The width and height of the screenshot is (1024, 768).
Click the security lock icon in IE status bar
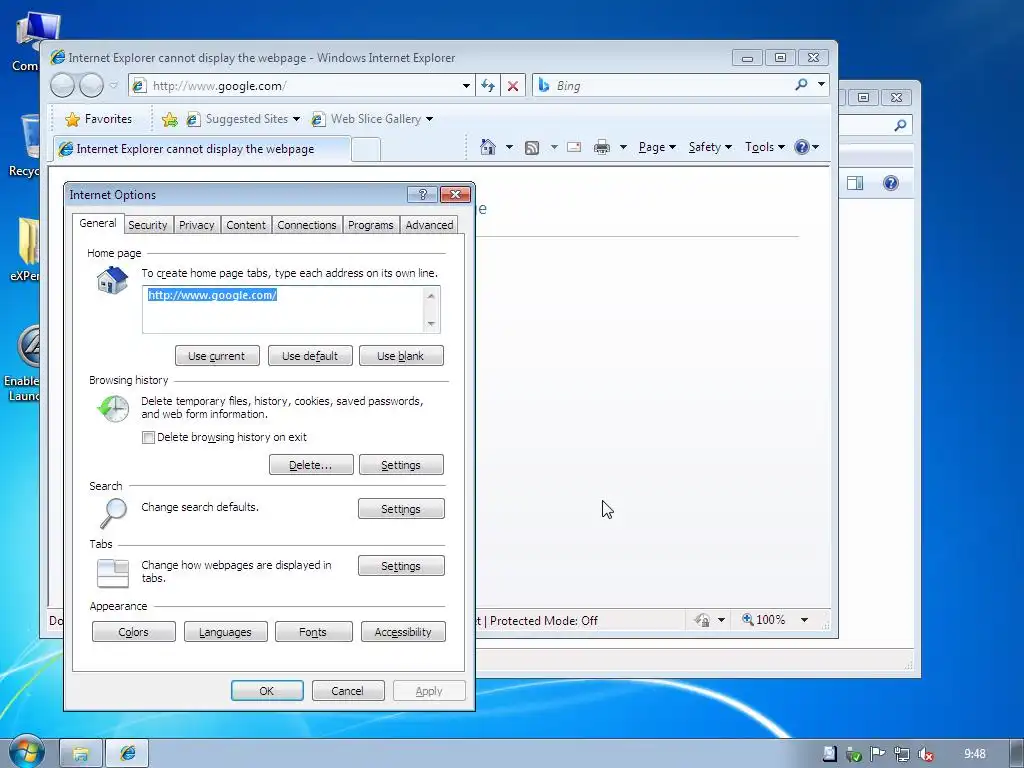click(x=703, y=620)
